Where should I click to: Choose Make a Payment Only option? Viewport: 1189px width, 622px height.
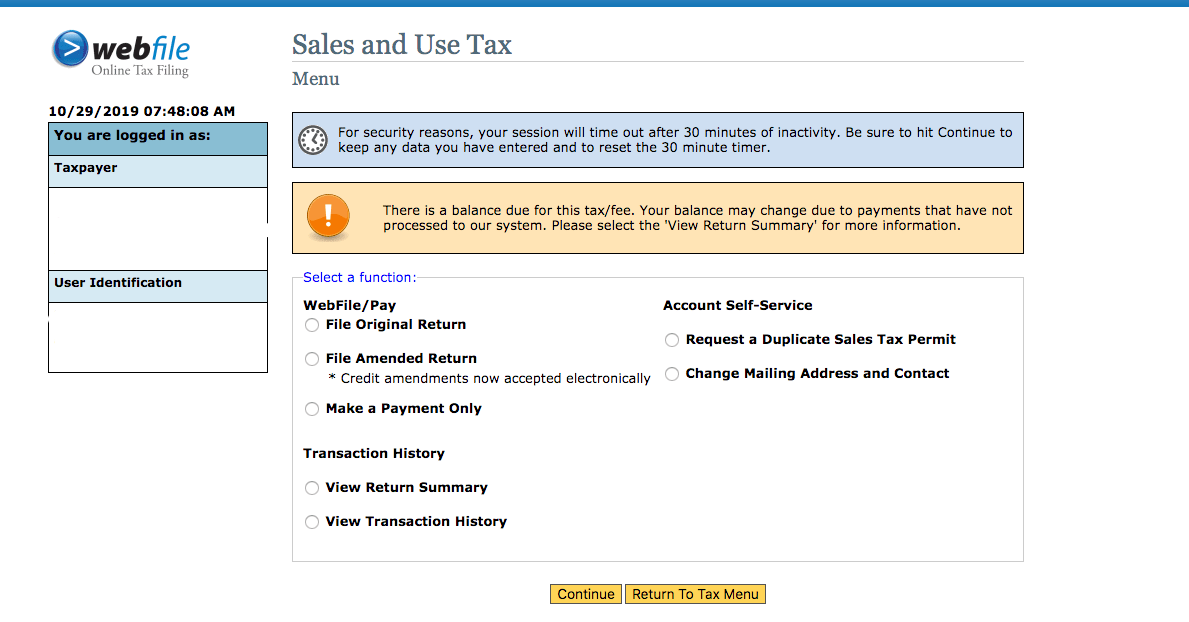pyautogui.click(x=312, y=409)
